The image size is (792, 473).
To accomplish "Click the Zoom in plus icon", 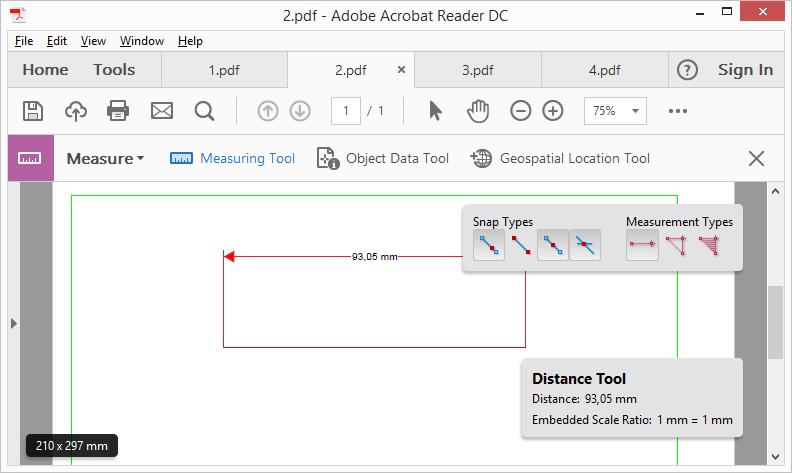I will point(553,111).
